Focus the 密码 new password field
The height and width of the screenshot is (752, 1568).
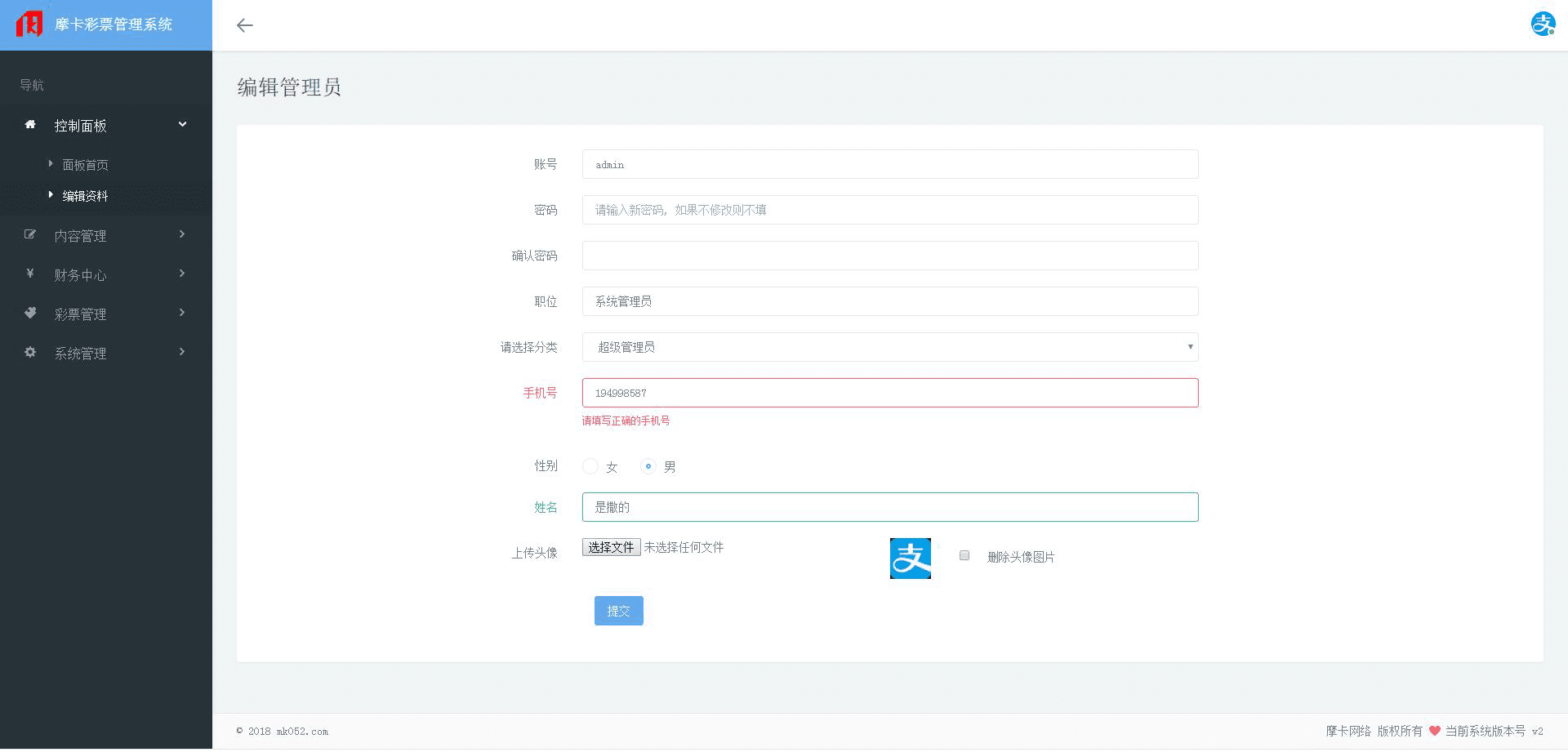click(x=890, y=210)
